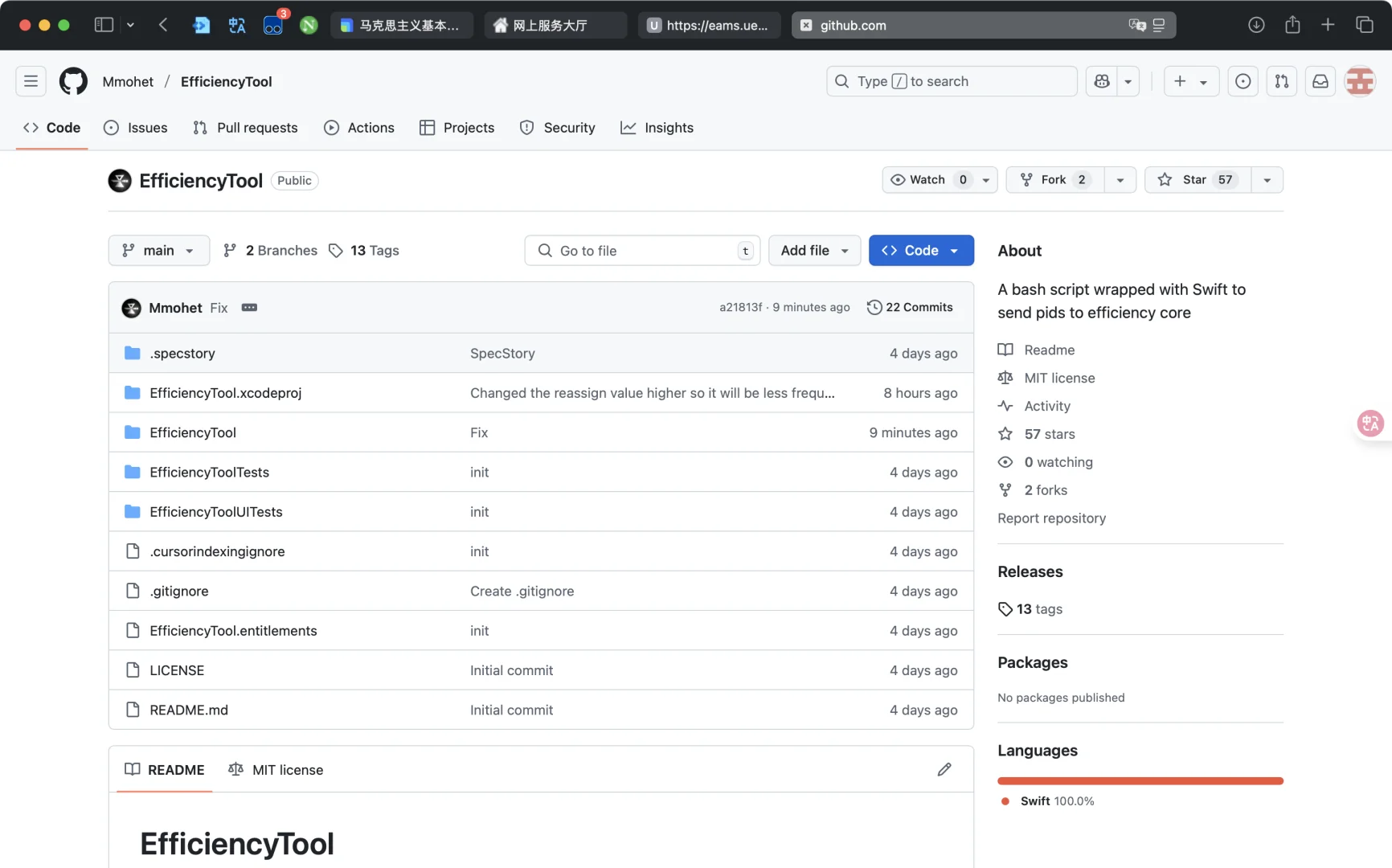
Task: Open the user avatar menu
Action: [x=1360, y=81]
